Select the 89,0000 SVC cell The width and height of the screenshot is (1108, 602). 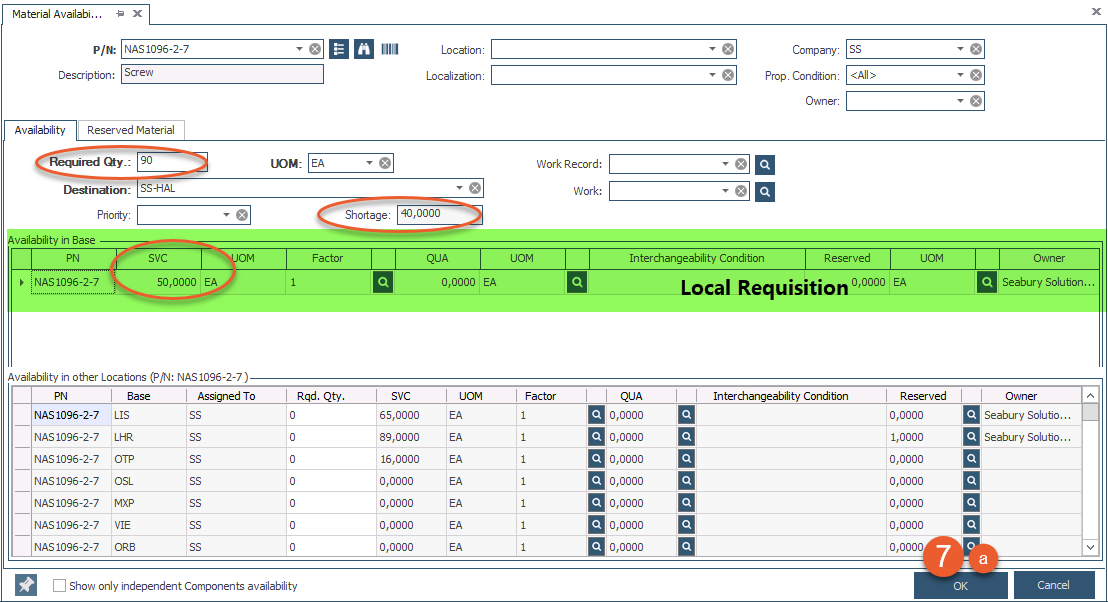click(x=410, y=437)
